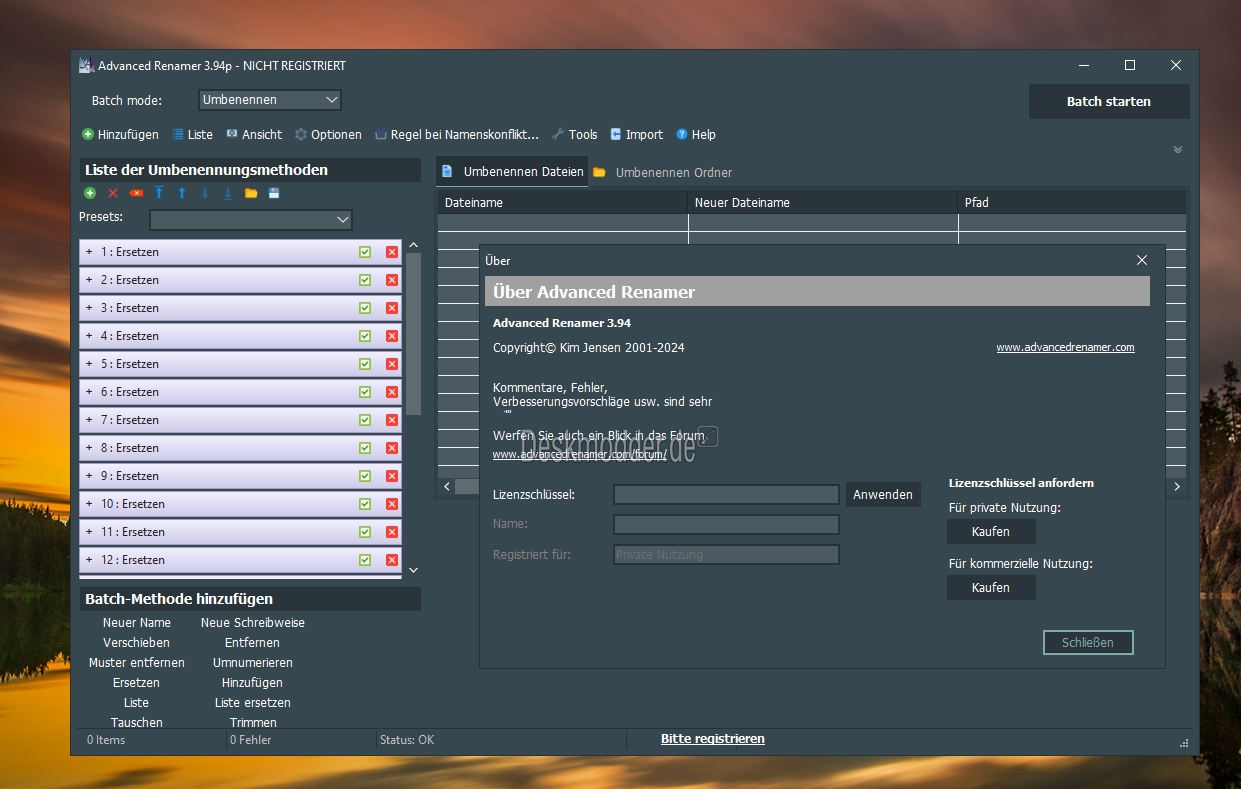Remove method 9 : Ersetzen with its red X
The image size is (1241, 789).
[x=392, y=476]
